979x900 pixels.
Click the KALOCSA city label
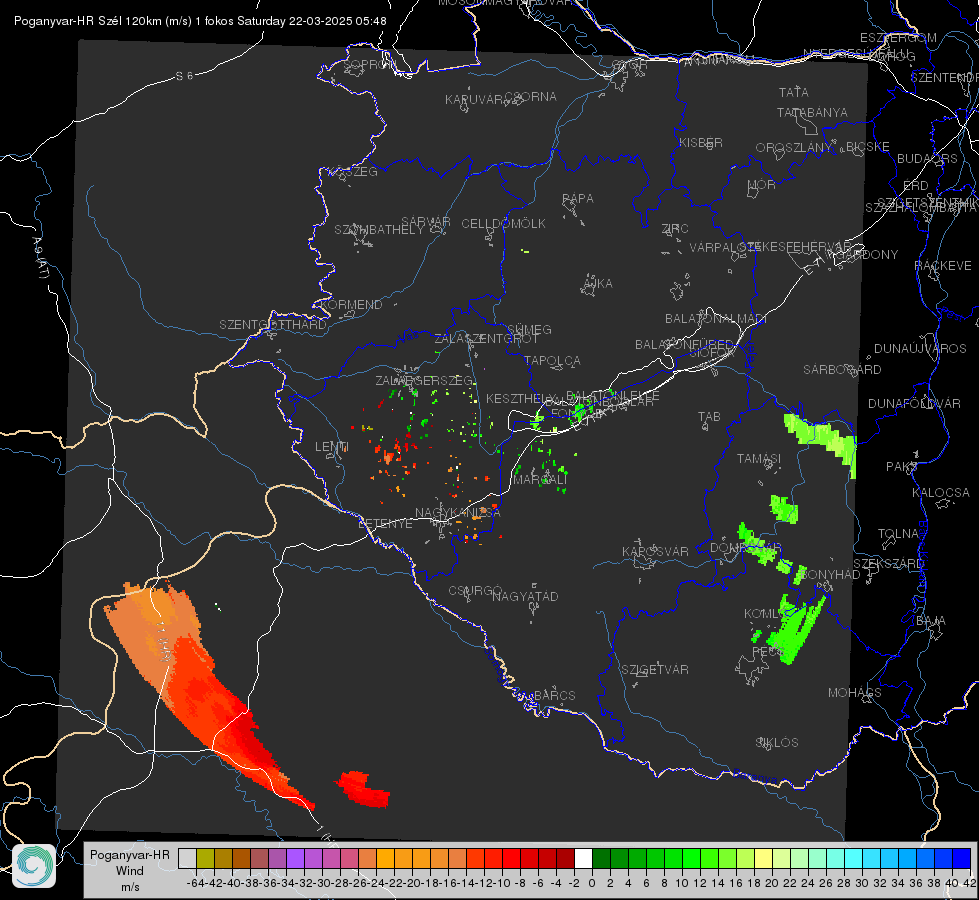coord(941,493)
